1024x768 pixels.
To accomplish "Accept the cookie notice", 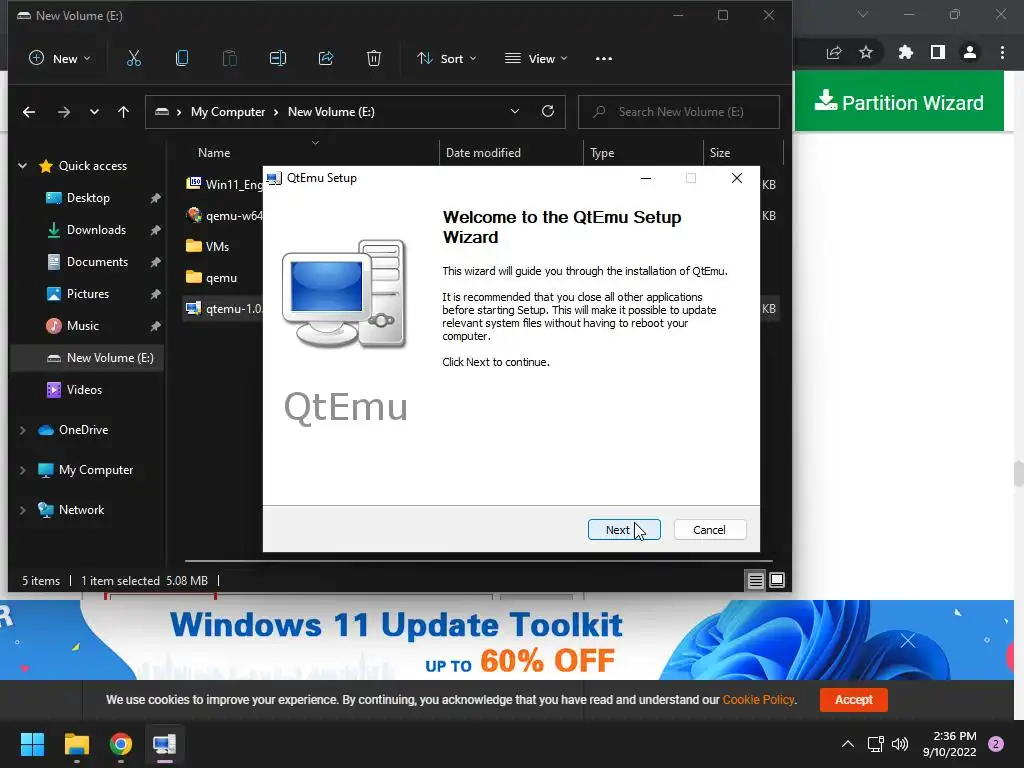I will click(854, 699).
